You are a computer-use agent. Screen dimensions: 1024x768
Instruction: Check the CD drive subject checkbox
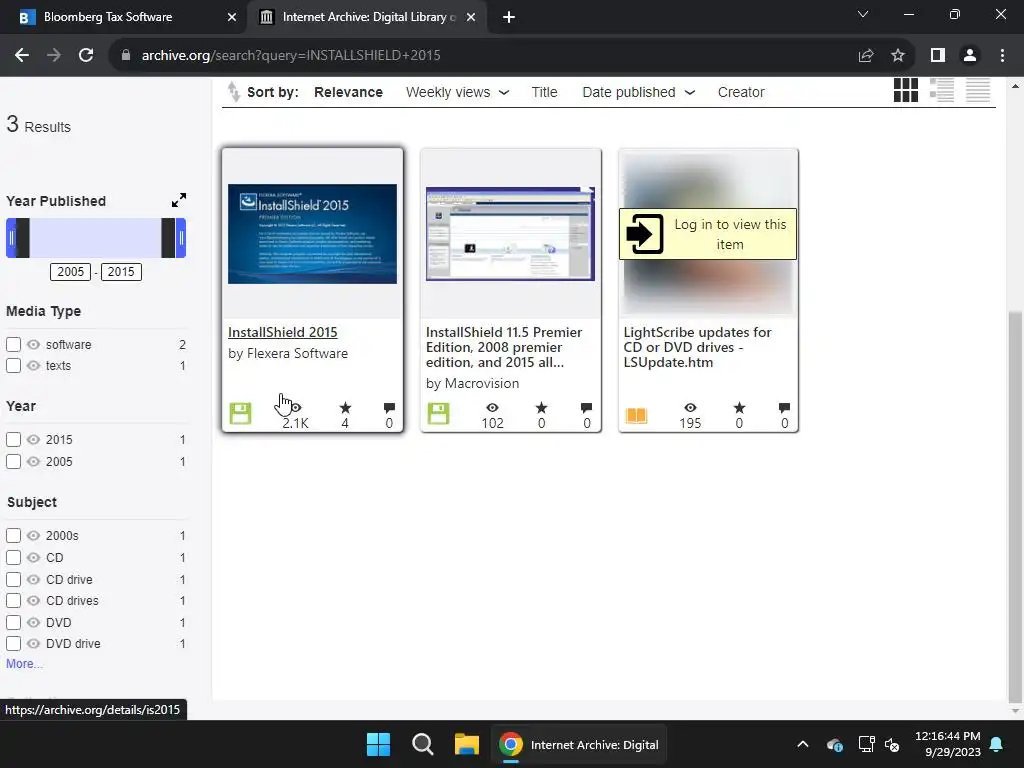[13, 579]
